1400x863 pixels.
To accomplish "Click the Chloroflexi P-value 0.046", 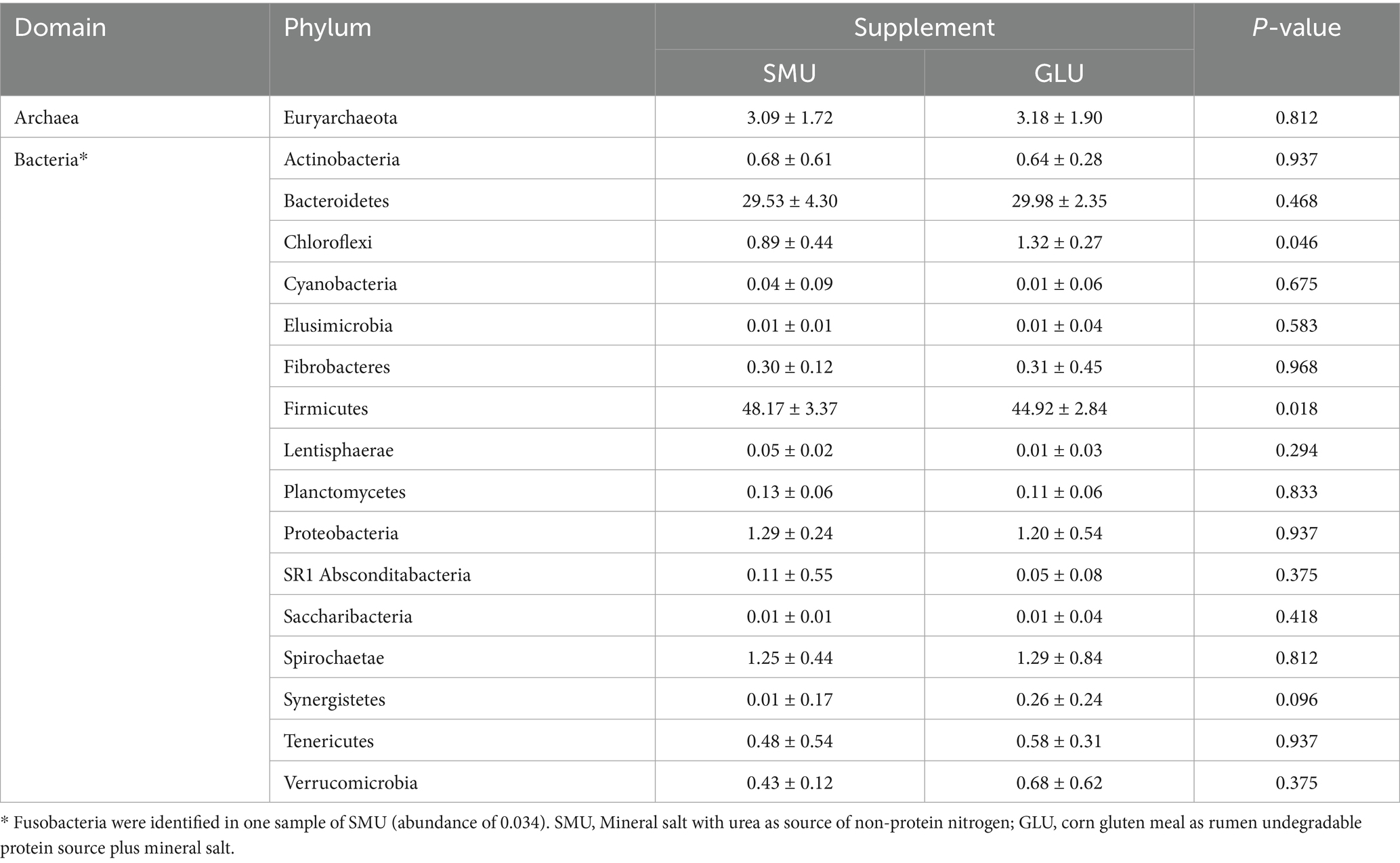I will [1296, 243].
